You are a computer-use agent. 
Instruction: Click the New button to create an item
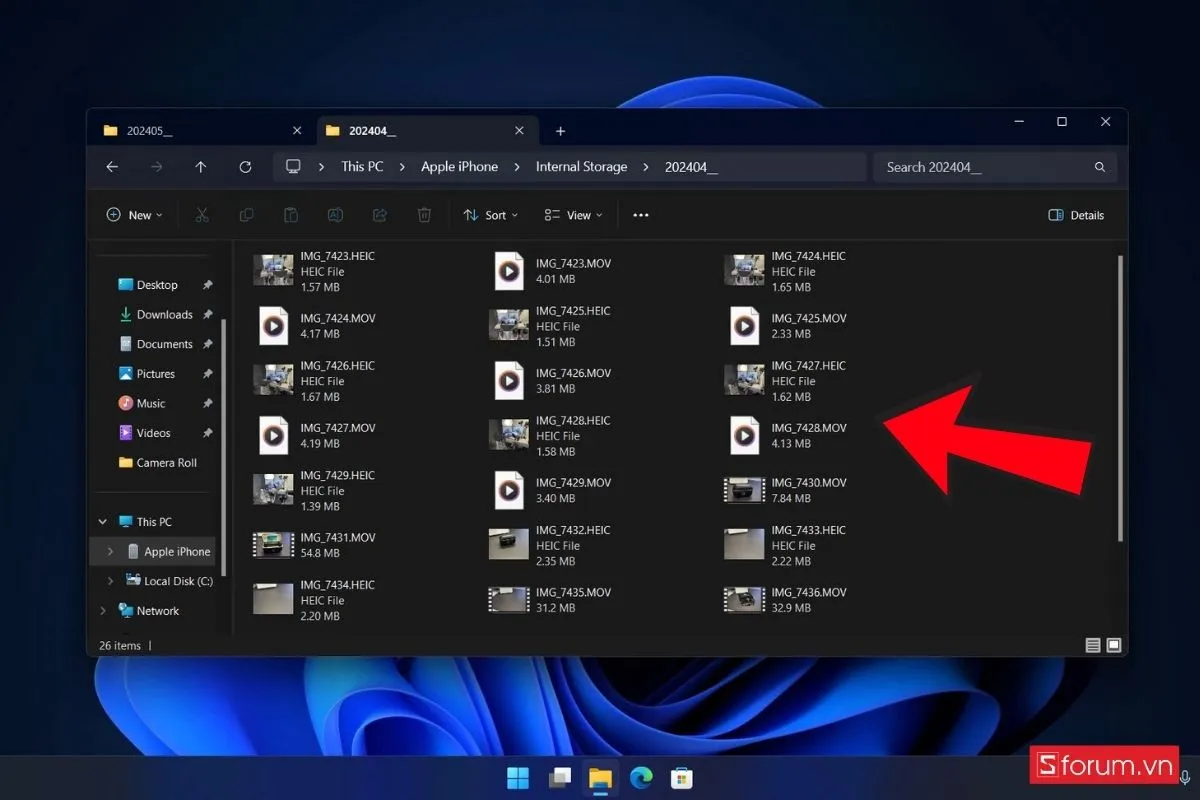[x=134, y=215]
